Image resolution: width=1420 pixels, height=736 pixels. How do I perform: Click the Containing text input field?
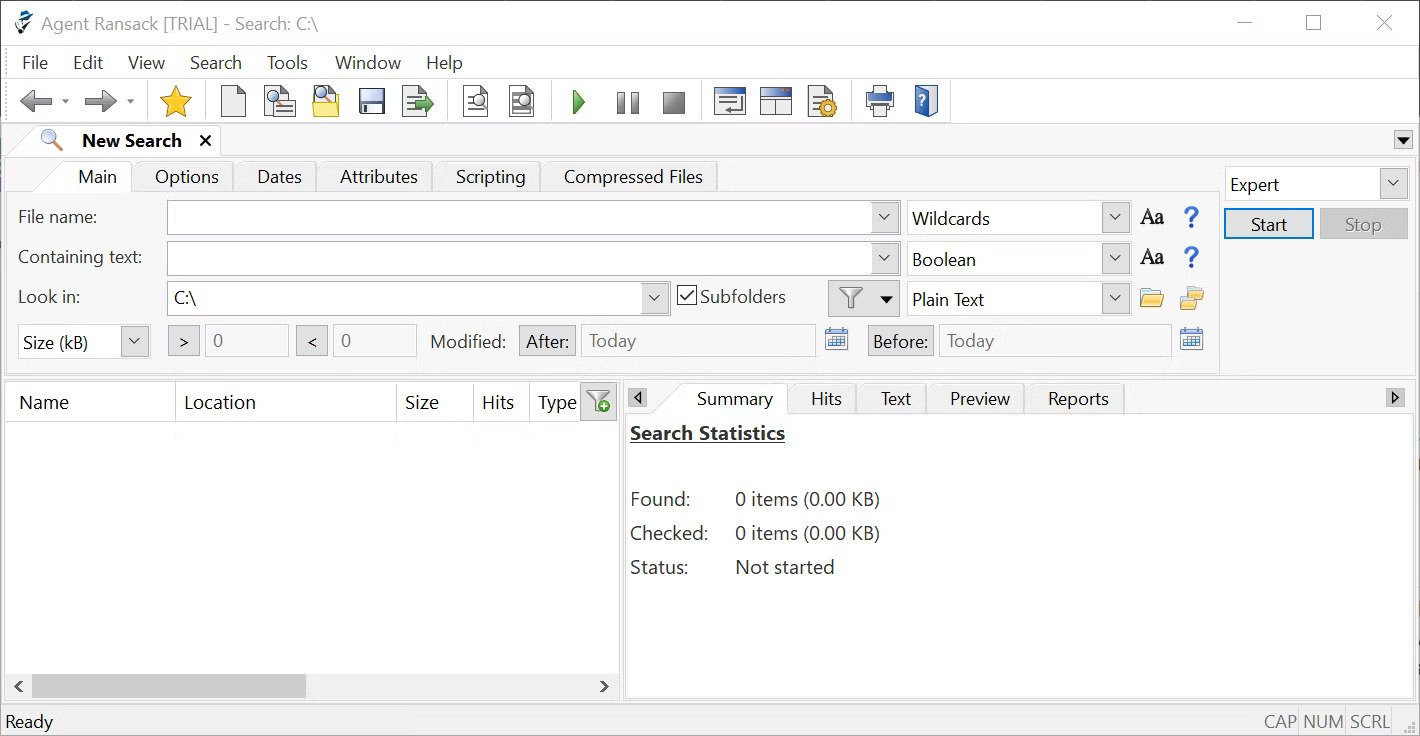520,258
